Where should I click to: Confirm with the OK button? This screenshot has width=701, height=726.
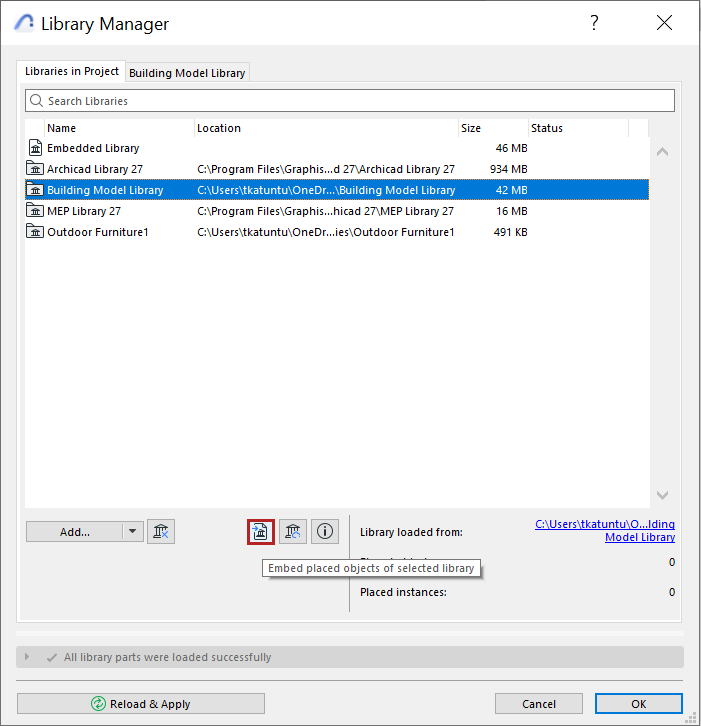[638, 704]
